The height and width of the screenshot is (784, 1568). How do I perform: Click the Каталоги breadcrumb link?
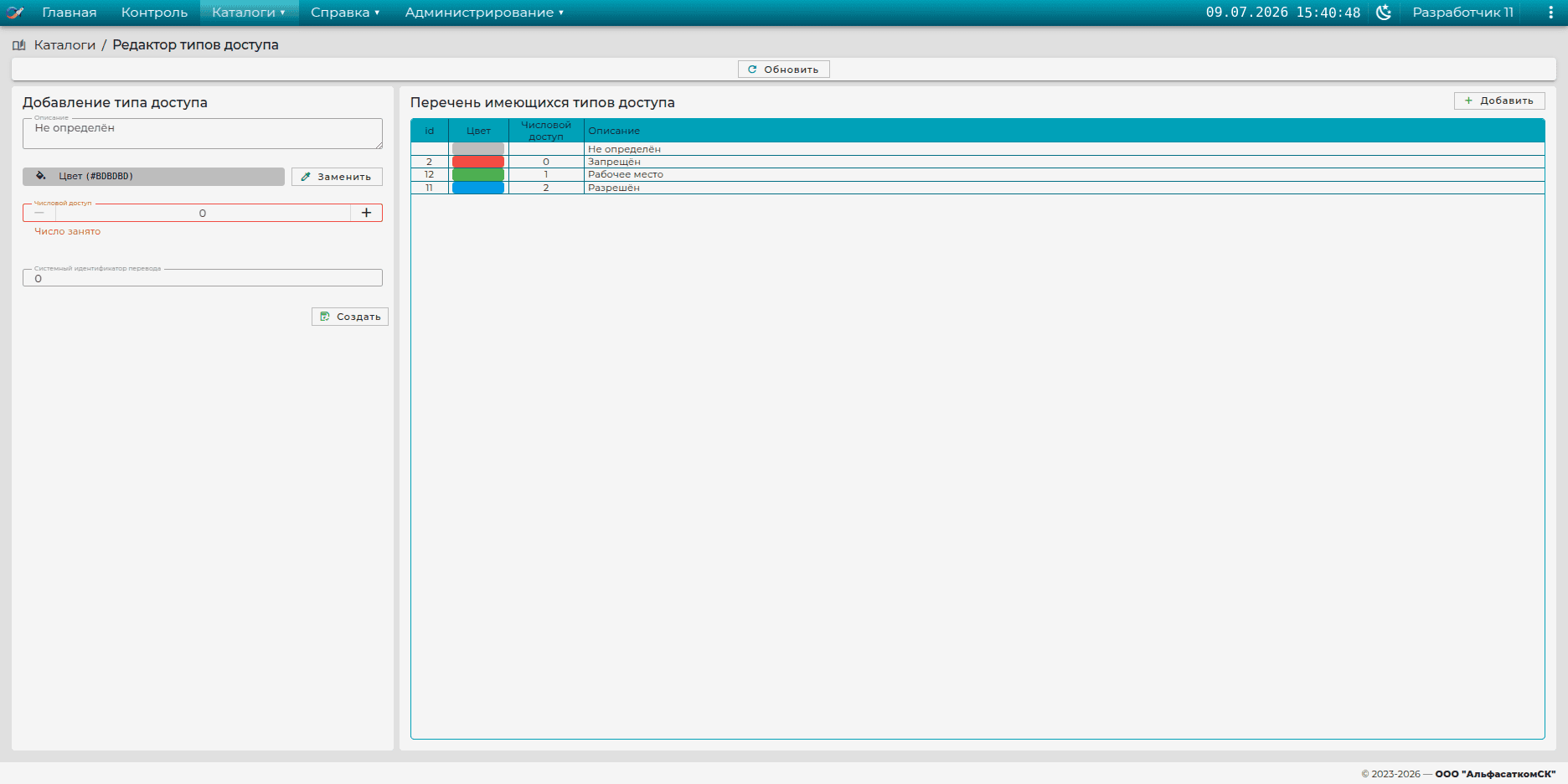(64, 45)
